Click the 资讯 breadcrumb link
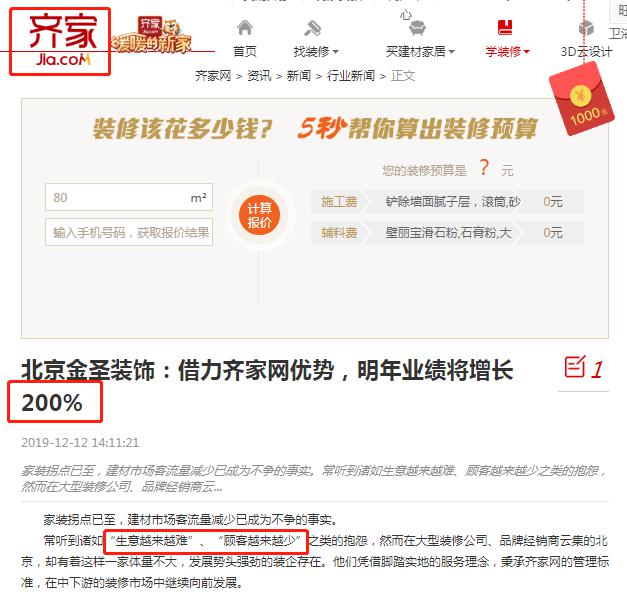The height and width of the screenshot is (598, 627). coord(259,76)
